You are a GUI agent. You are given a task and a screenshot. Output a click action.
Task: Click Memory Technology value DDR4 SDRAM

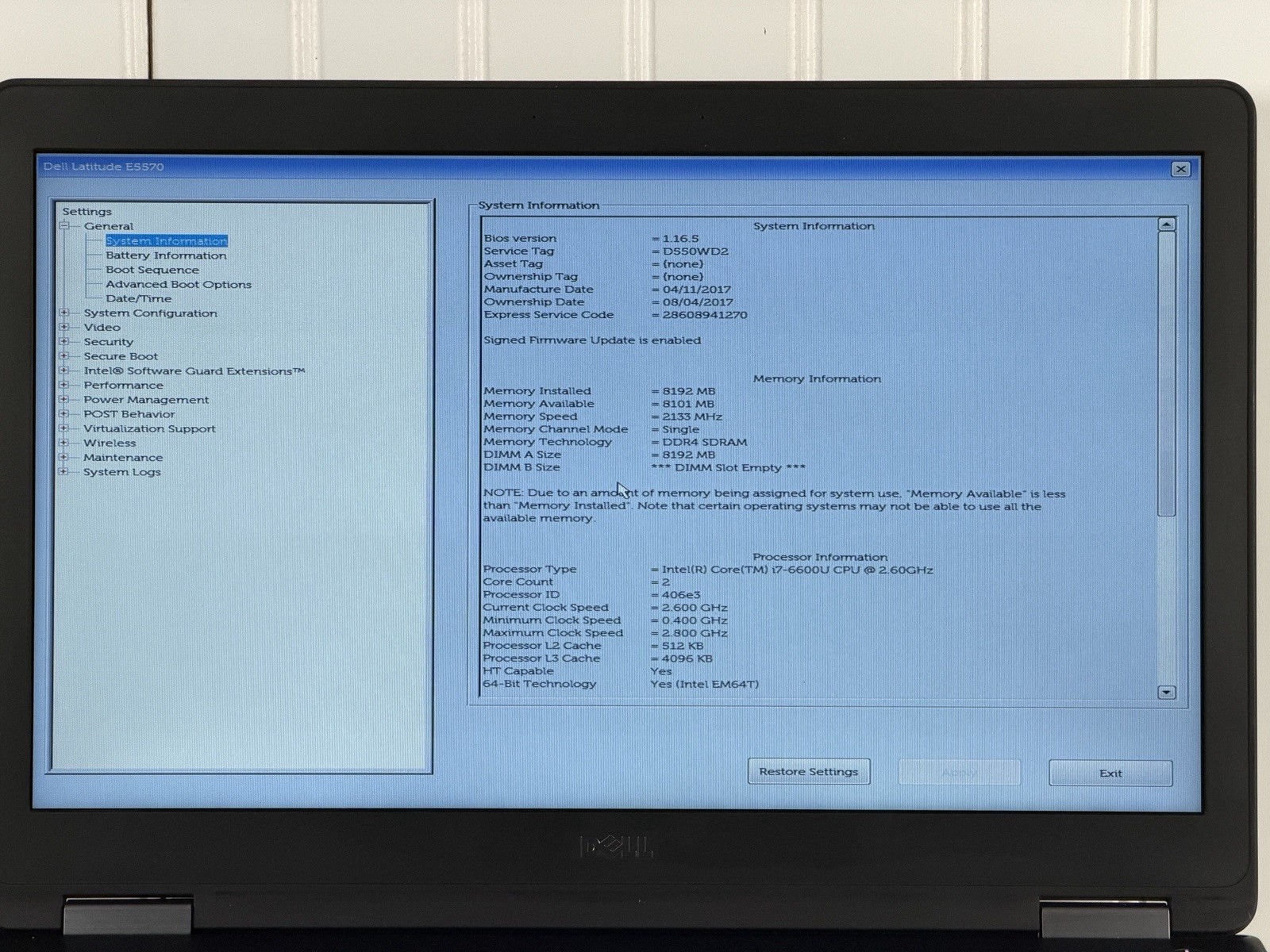(704, 442)
